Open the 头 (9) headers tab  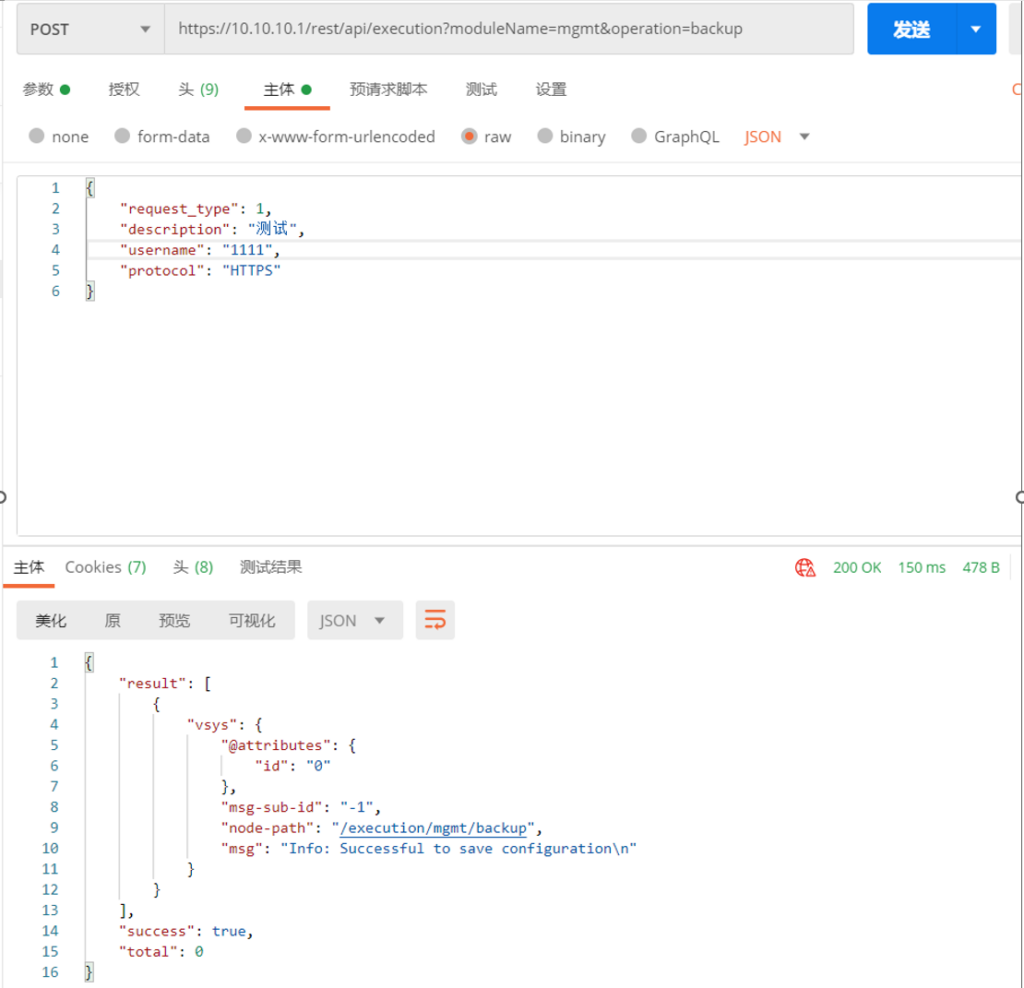click(x=199, y=89)
